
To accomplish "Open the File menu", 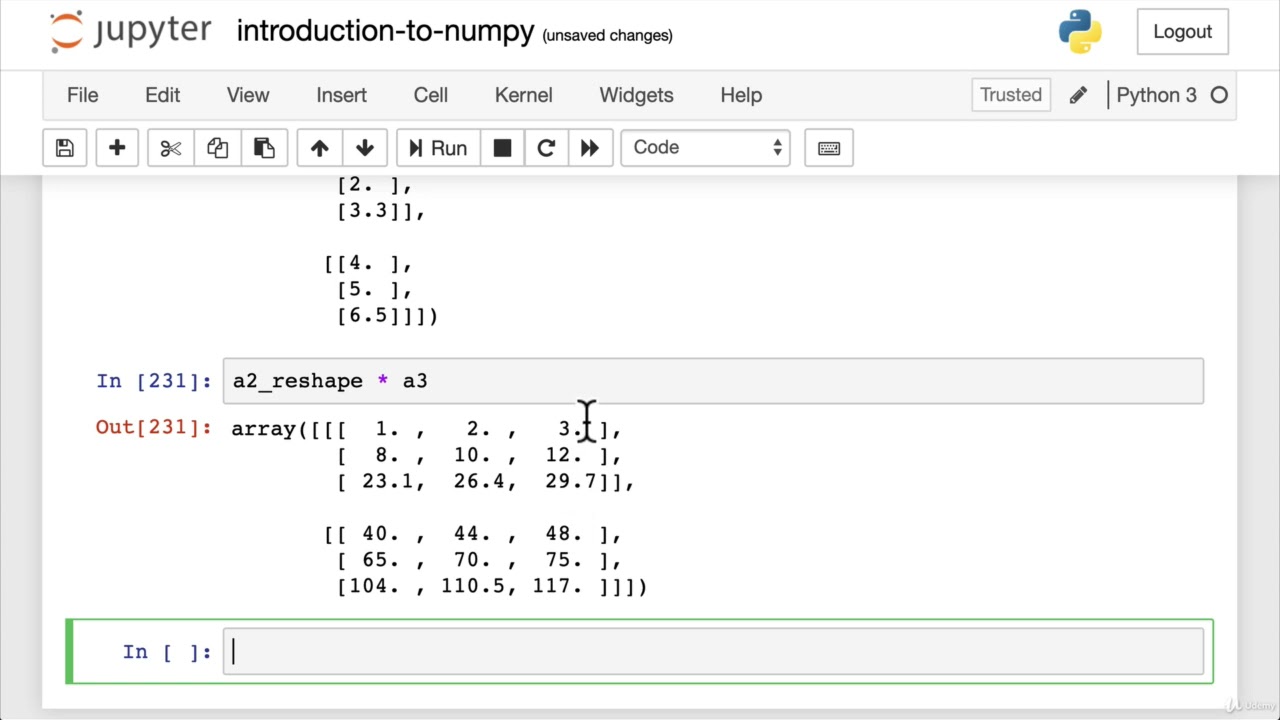I will [x=82, y=95].
